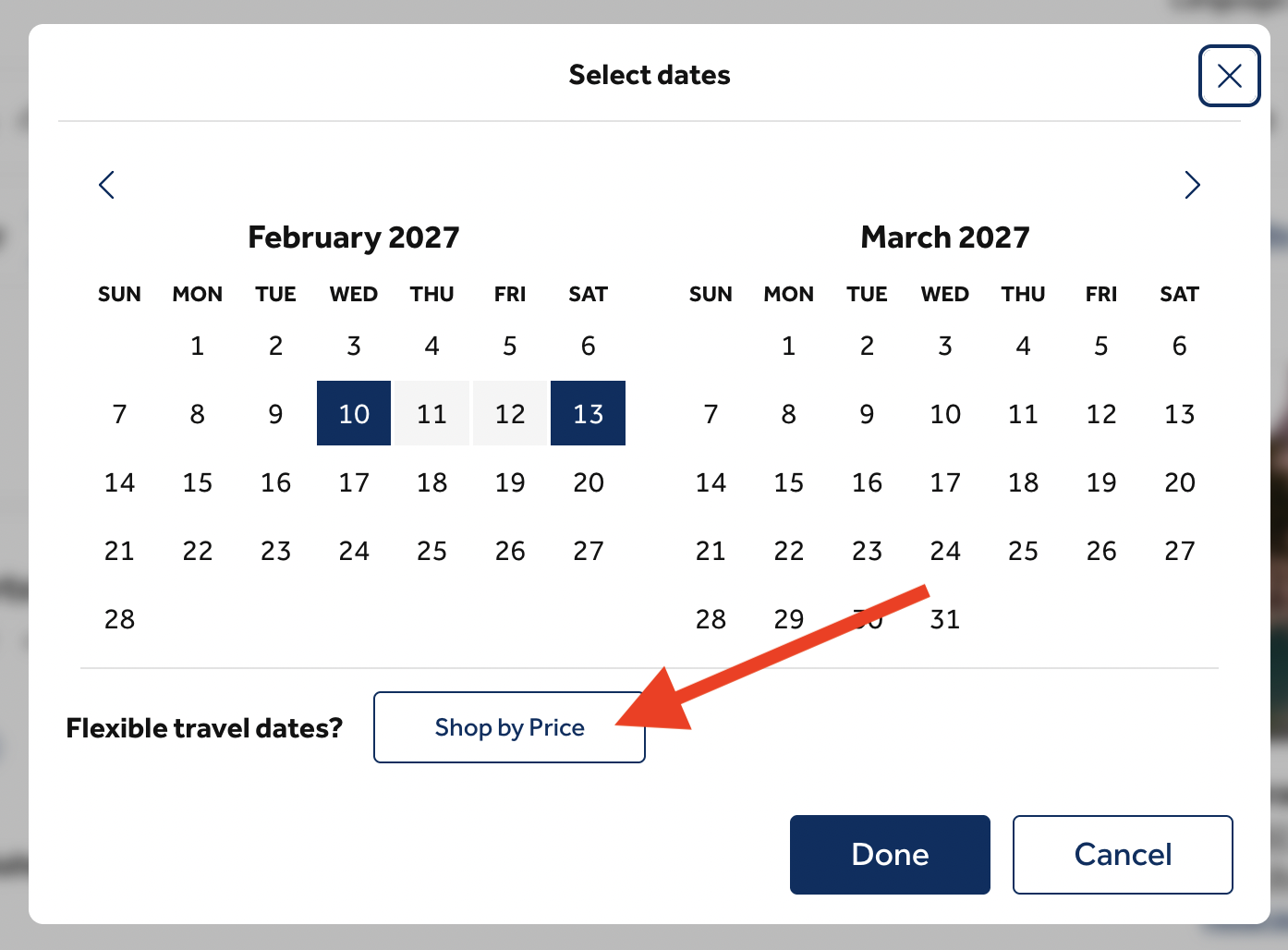This screenshot has height=950, width=1288.
Task: Click the Shop by Price button
Action: tap(509, 727)
